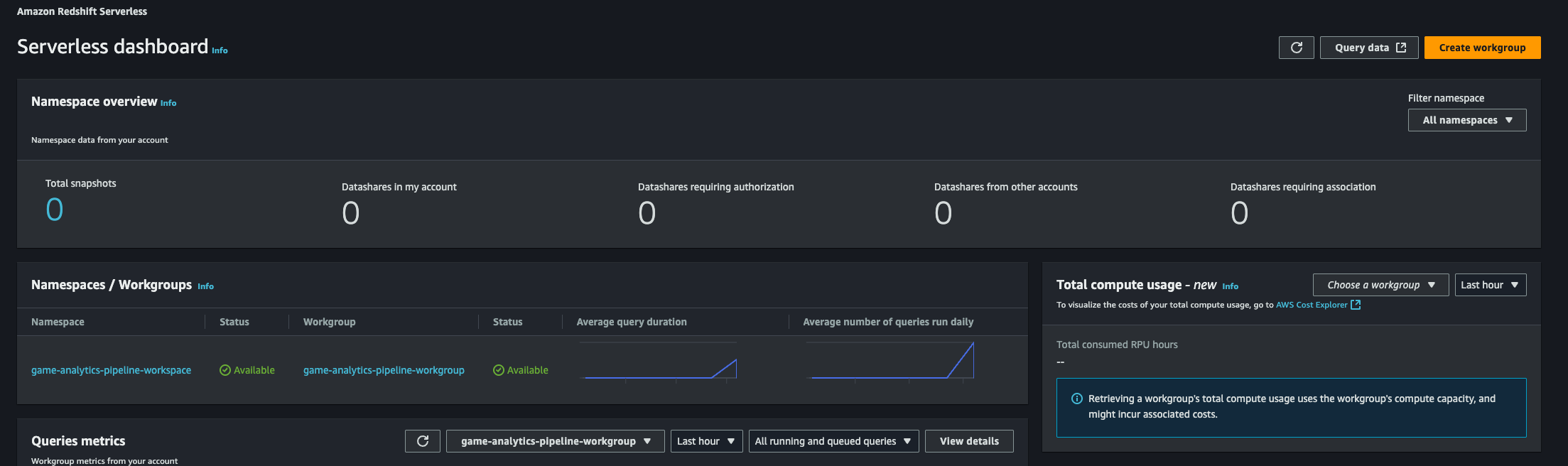
Task: Click Namespace column header
Action: (58, 322)
